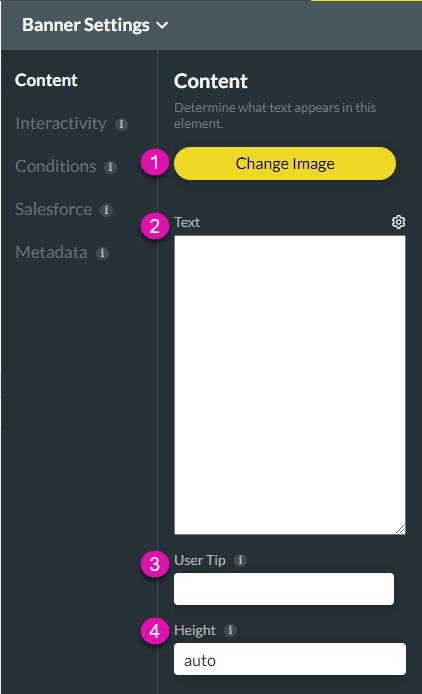422x694 pixels.
Task: Open the Conditions tab
Action: (x=56, y=166)
